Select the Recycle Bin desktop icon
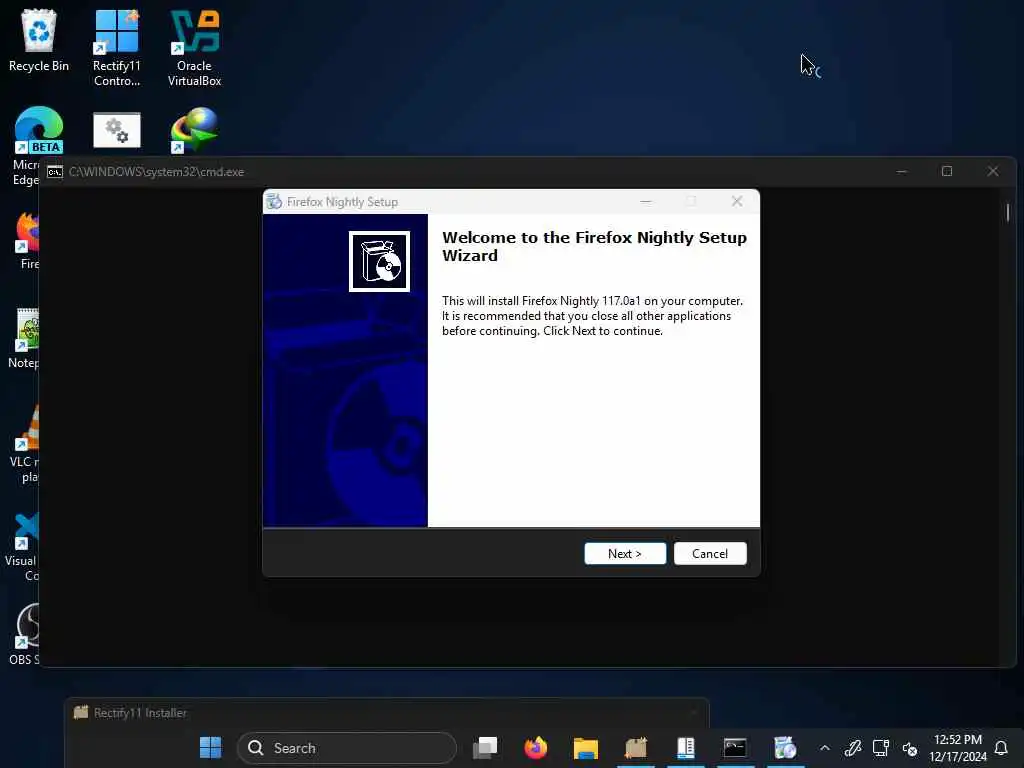Screen dimensions: 1024x768 coord(39,39)
